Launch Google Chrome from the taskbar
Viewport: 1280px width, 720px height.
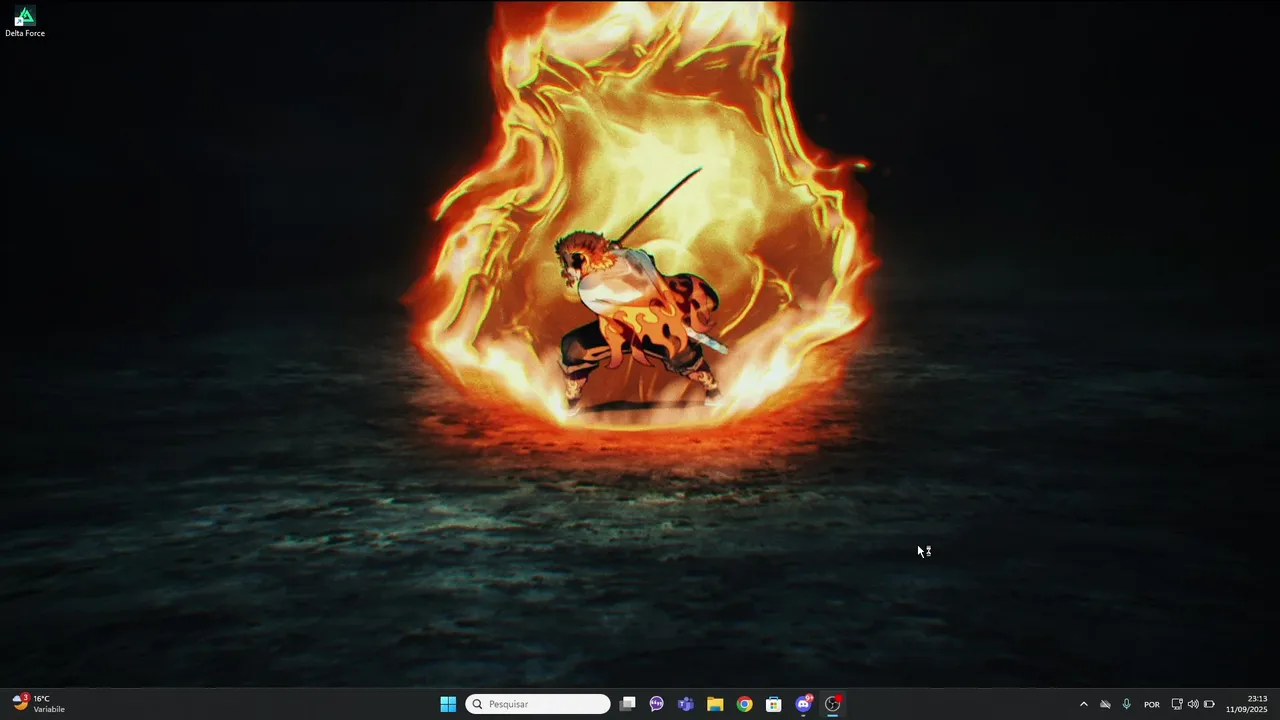coord(745,704)
